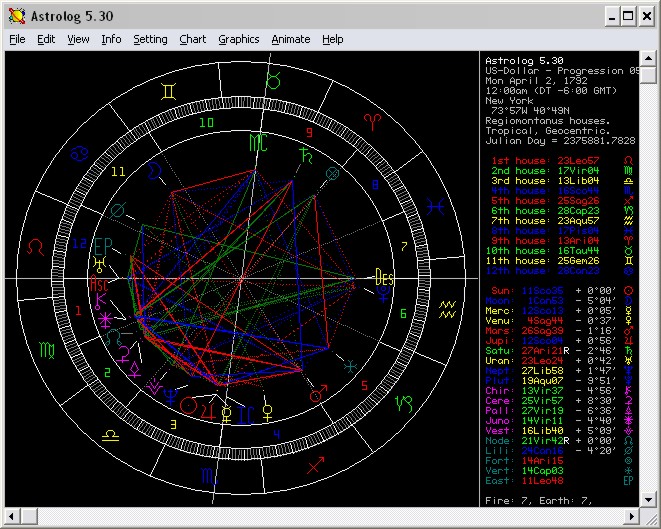Select the blue Pisces symbol on the wheel

[434, 207]
